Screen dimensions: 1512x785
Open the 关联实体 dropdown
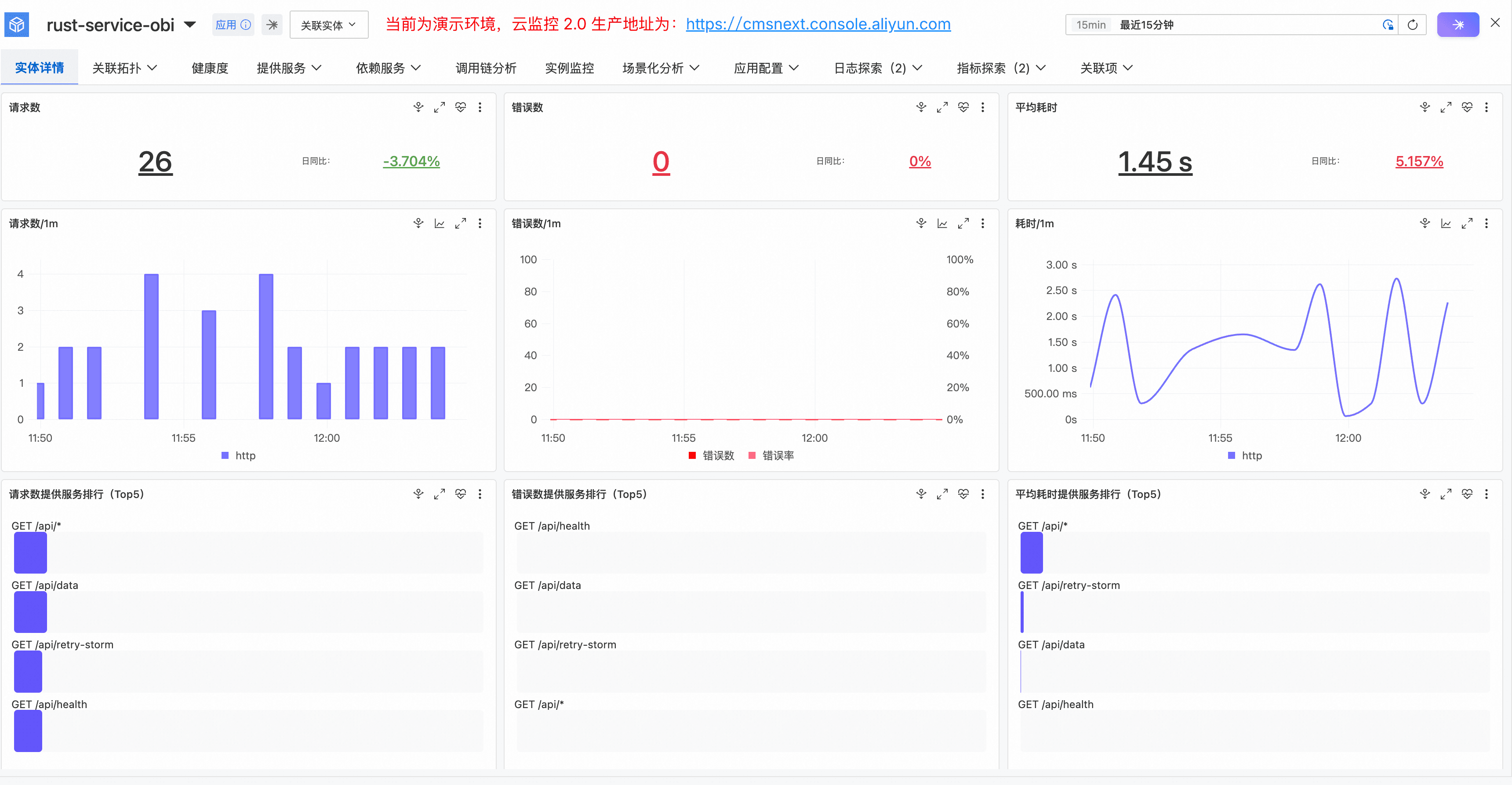pyautogui.click(x=329, y=25)
